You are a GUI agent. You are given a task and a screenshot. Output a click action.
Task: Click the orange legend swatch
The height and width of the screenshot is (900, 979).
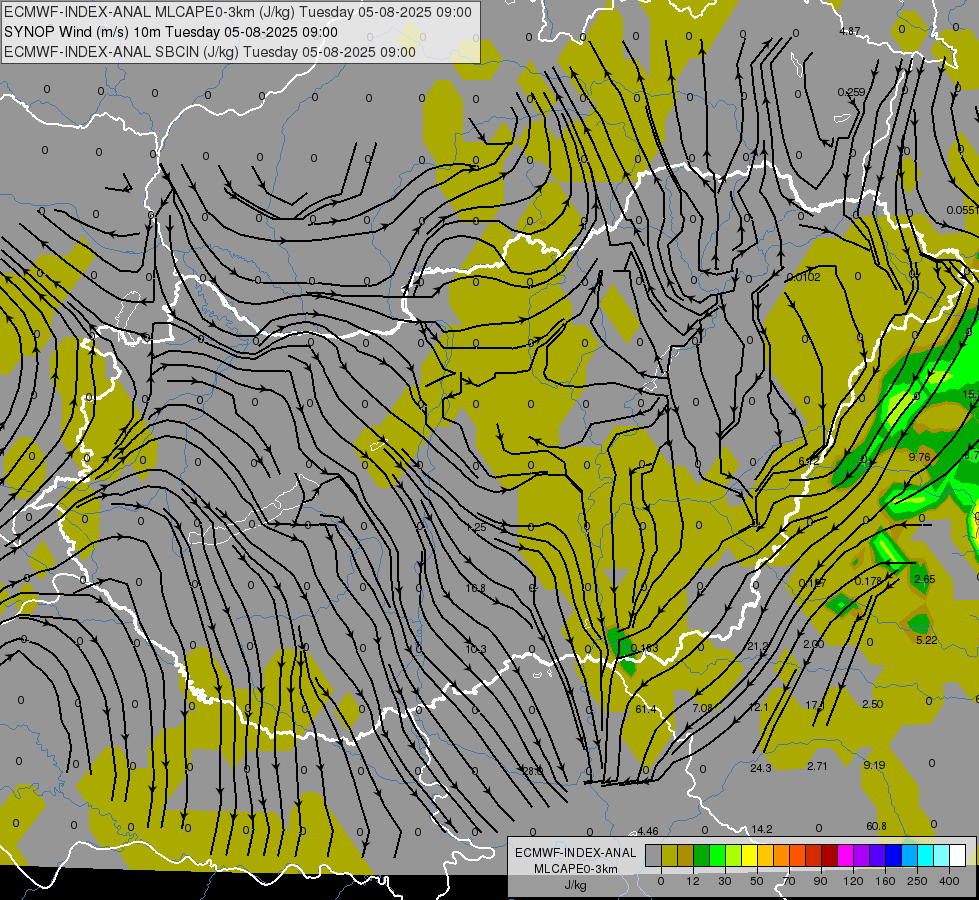click(x=782, y=855)
